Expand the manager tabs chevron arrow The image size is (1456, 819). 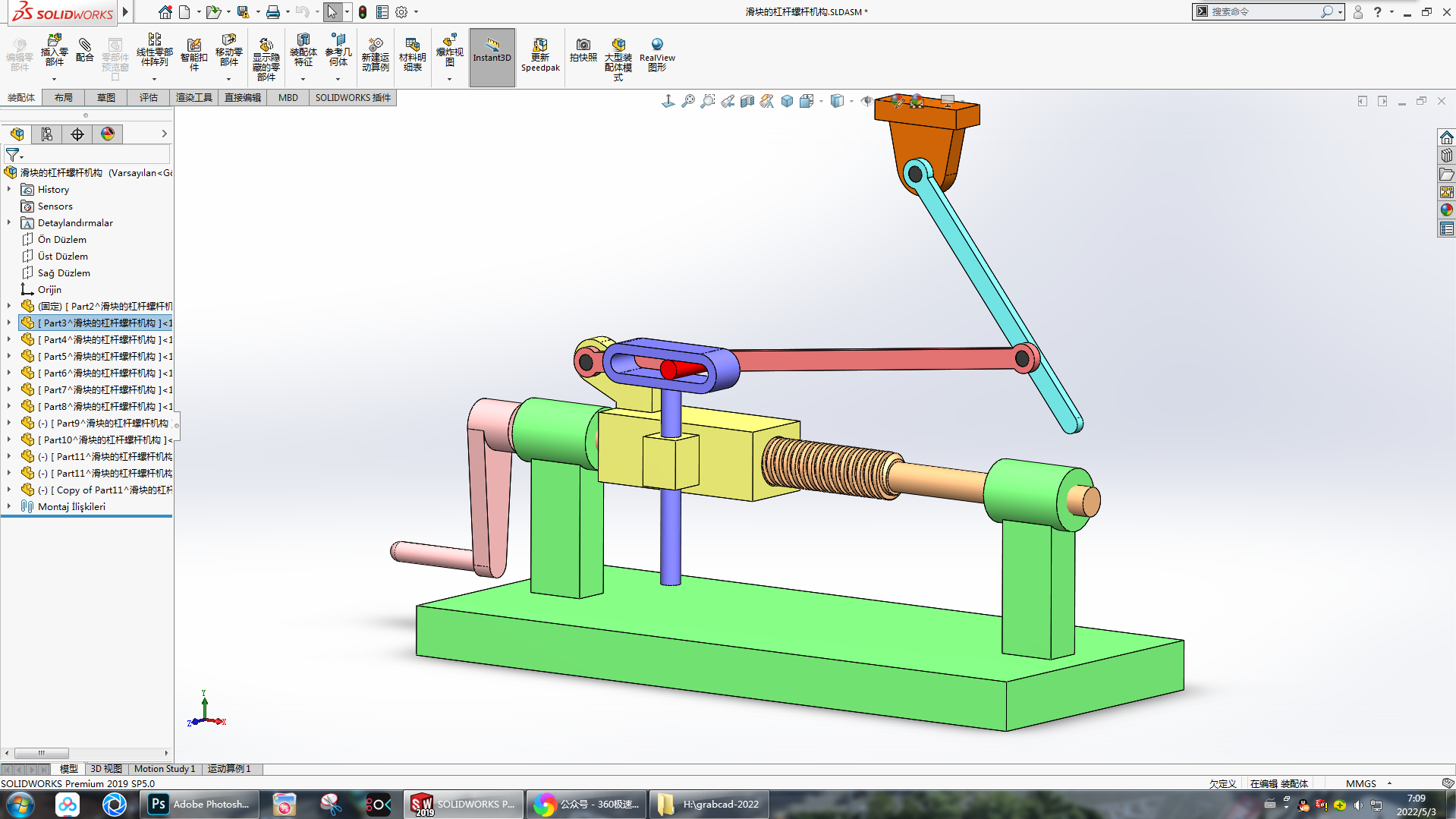click(164, 134)
